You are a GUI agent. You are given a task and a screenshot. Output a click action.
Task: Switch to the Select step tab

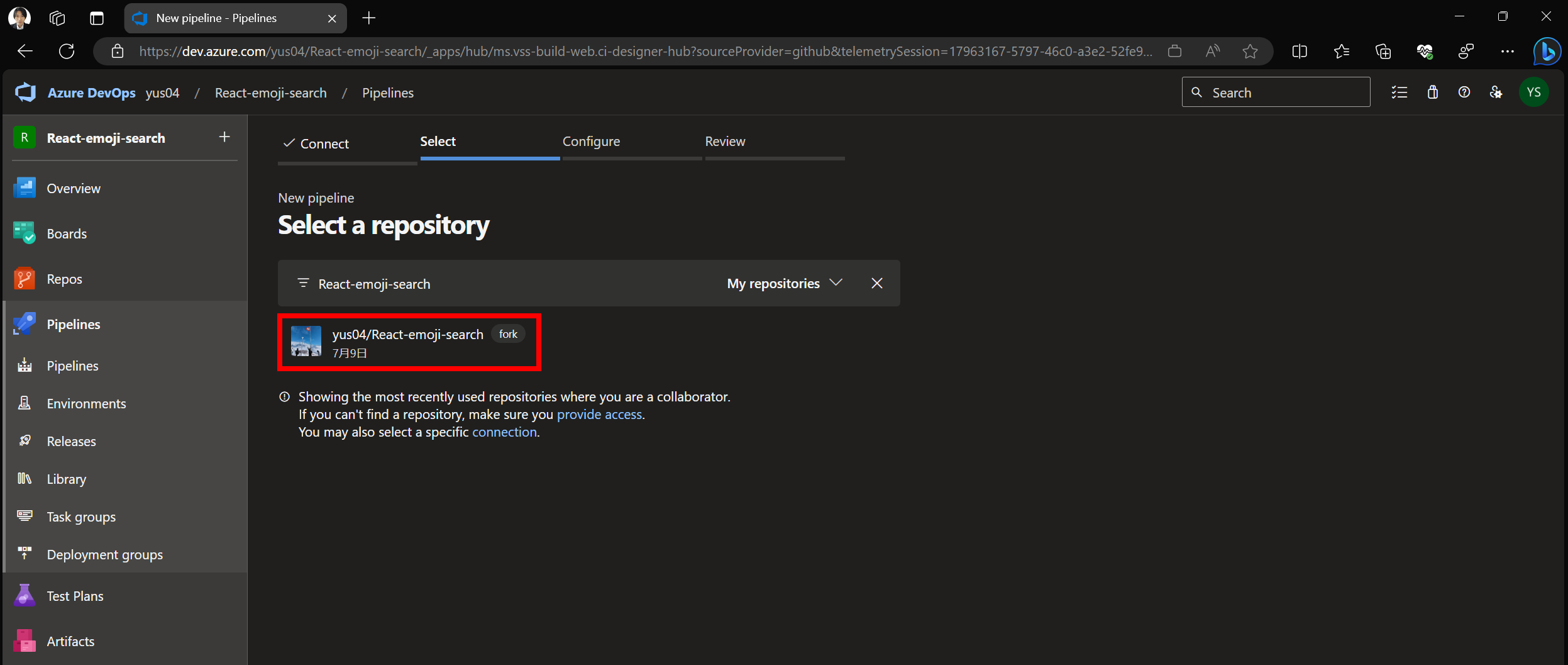click(x=490, y=142)
